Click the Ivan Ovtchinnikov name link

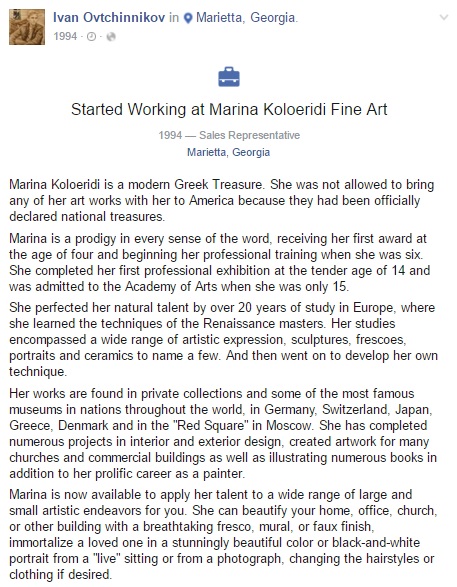(x=109, y=18)
